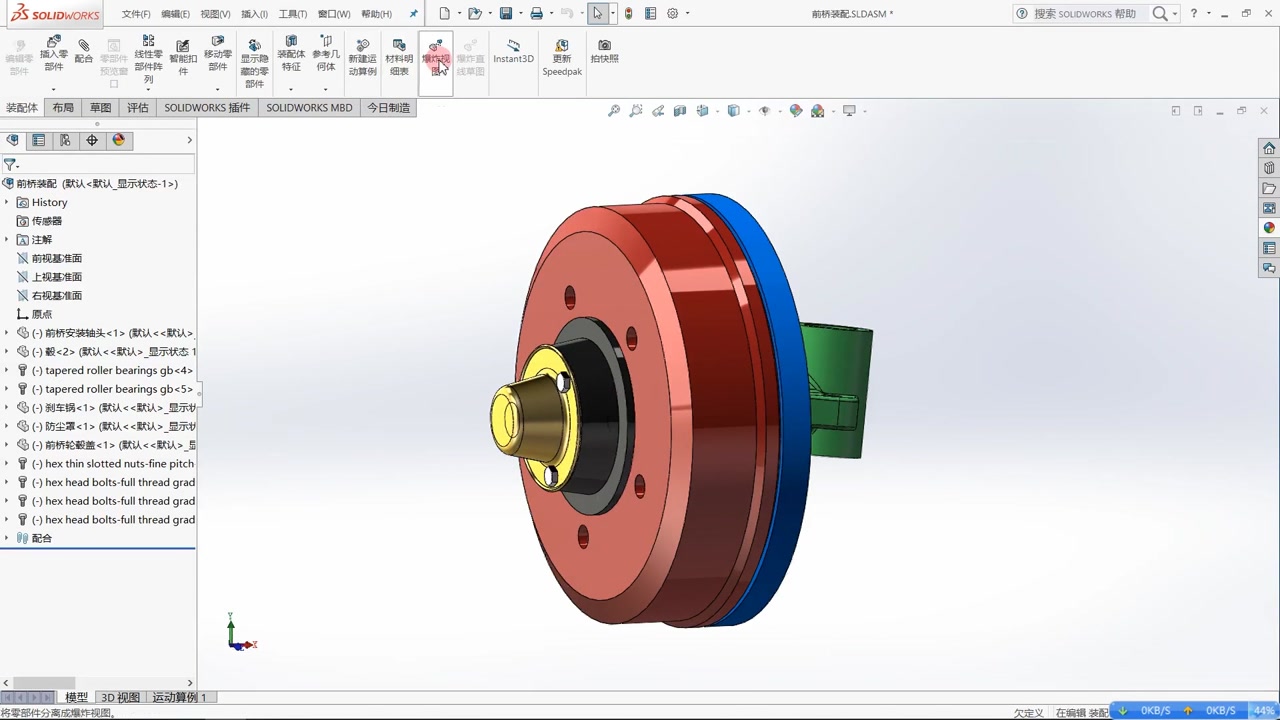
Task: Click the Apply Scene icon
Action: tap(818, 111)
